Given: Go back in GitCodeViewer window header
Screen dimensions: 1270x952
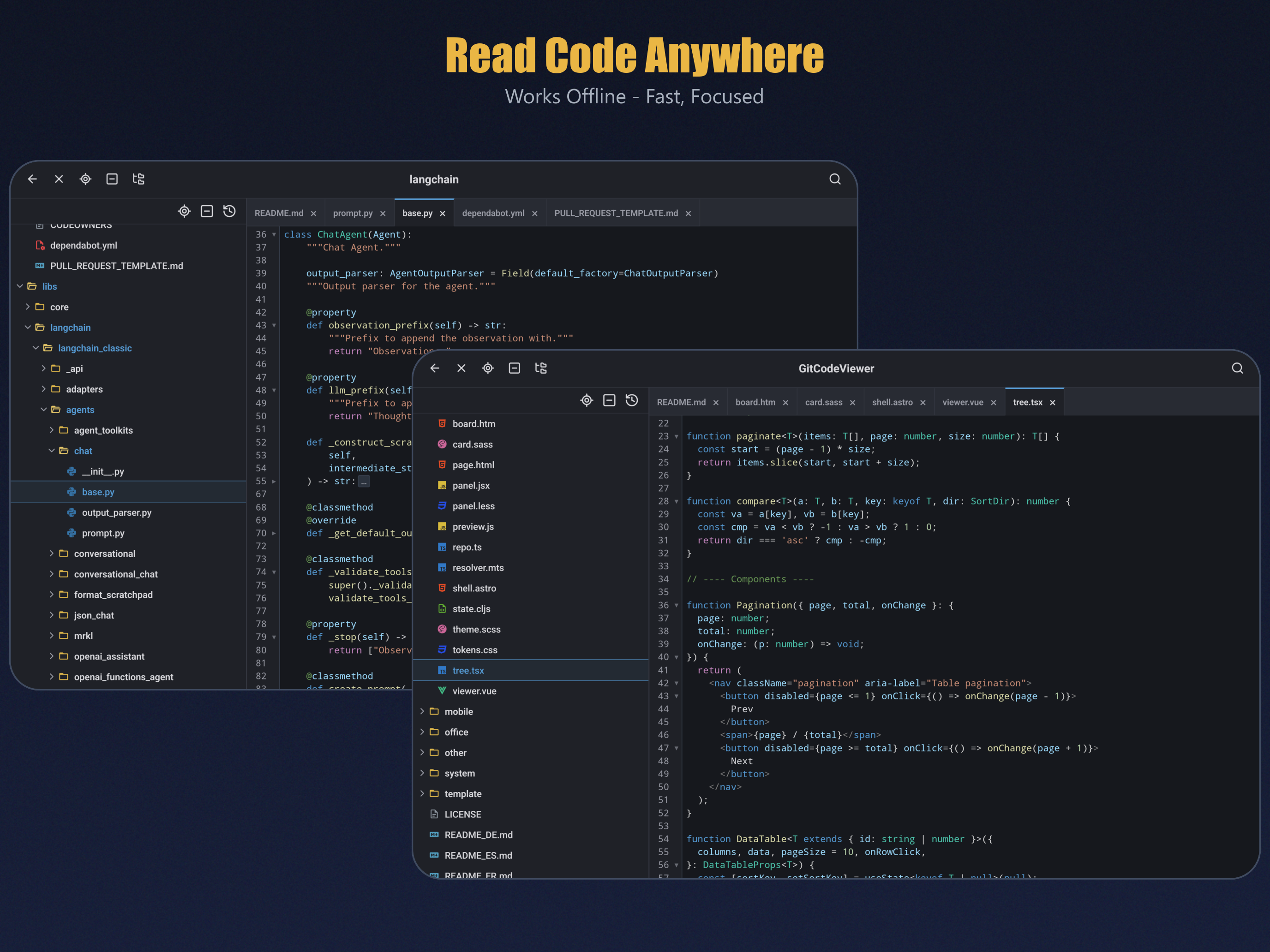Looking at the screenshot, I should point(435,368).
